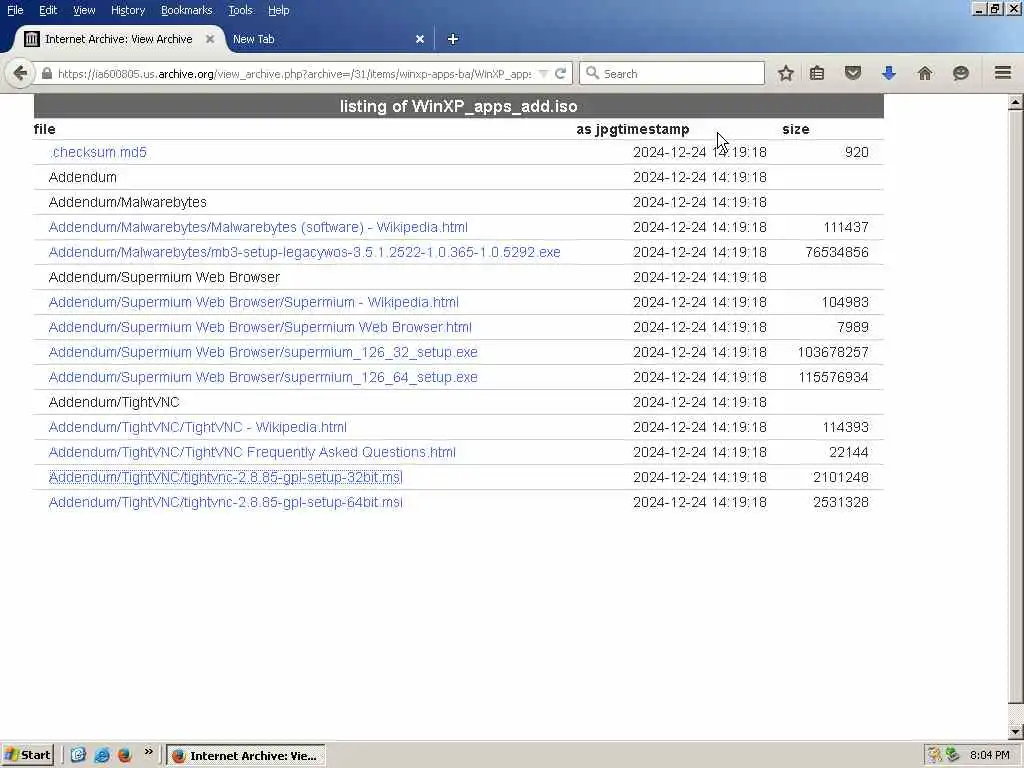Open the Edit menu
The image size is (1024, 768).
48,10
